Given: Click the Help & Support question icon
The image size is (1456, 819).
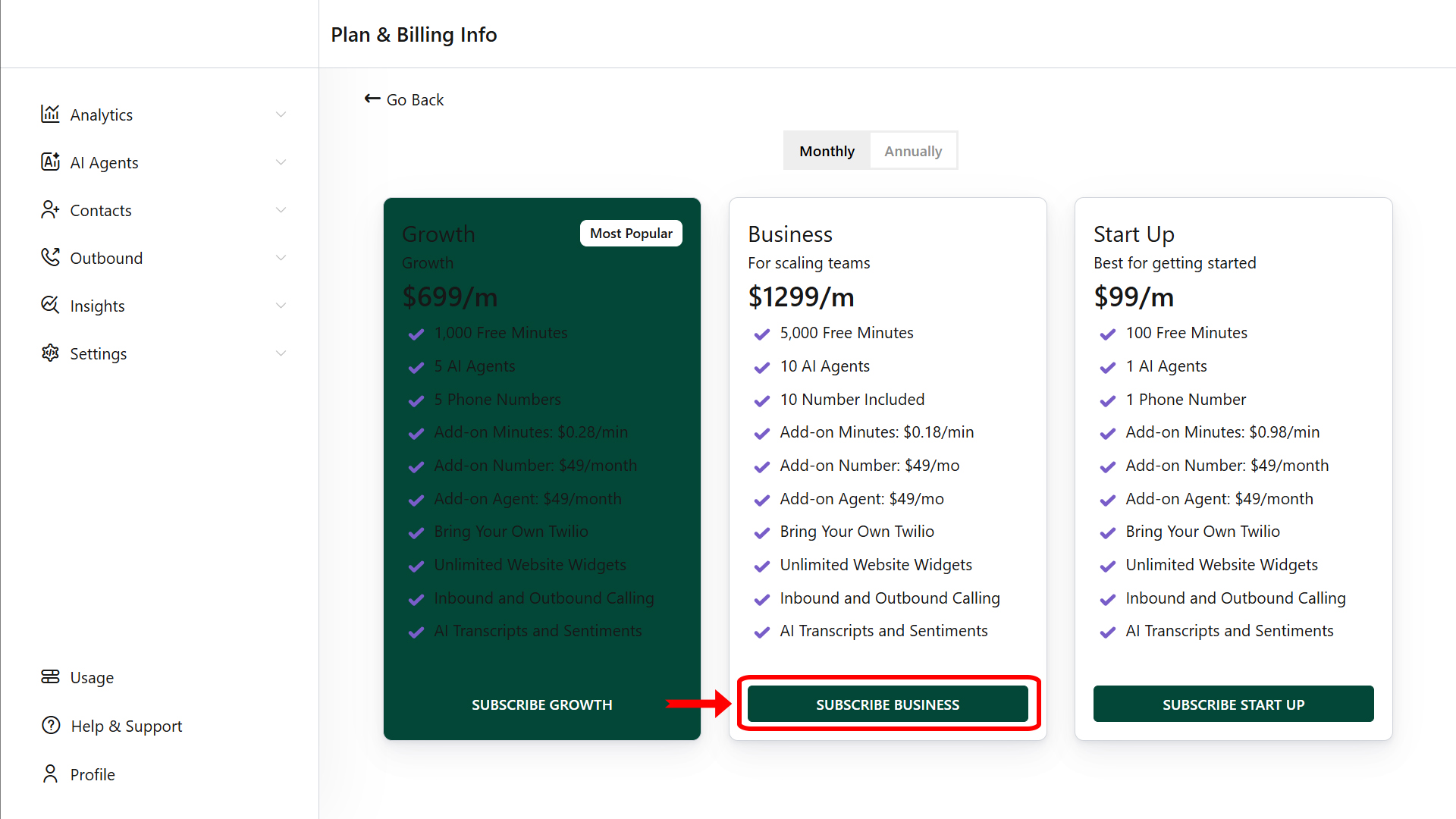Looking at the screenshot, I should [x=51, y=725].
